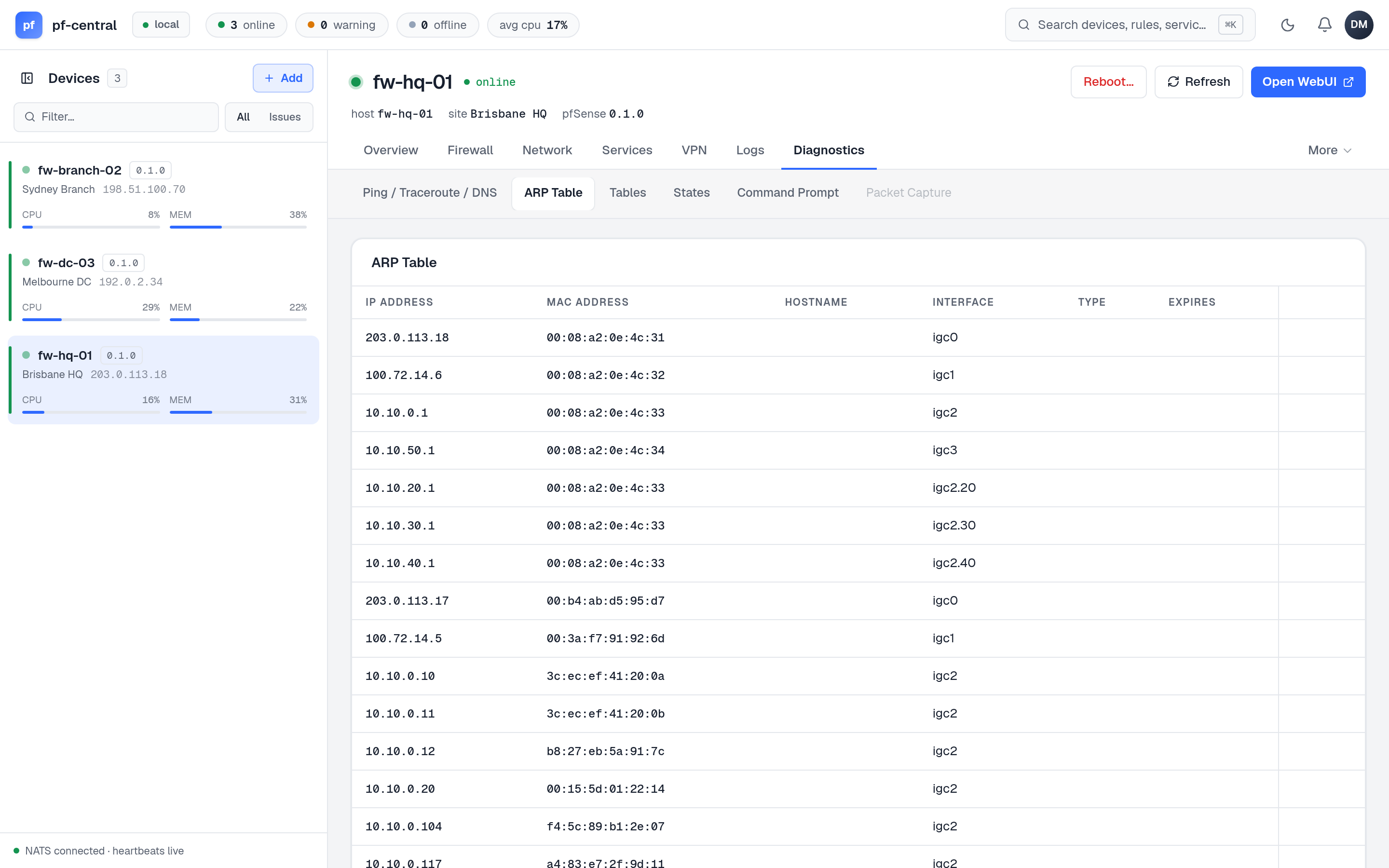This screenshot has height=868, width=1389.
Task: Open the local environment selector
Action: [x=161, y=25]
